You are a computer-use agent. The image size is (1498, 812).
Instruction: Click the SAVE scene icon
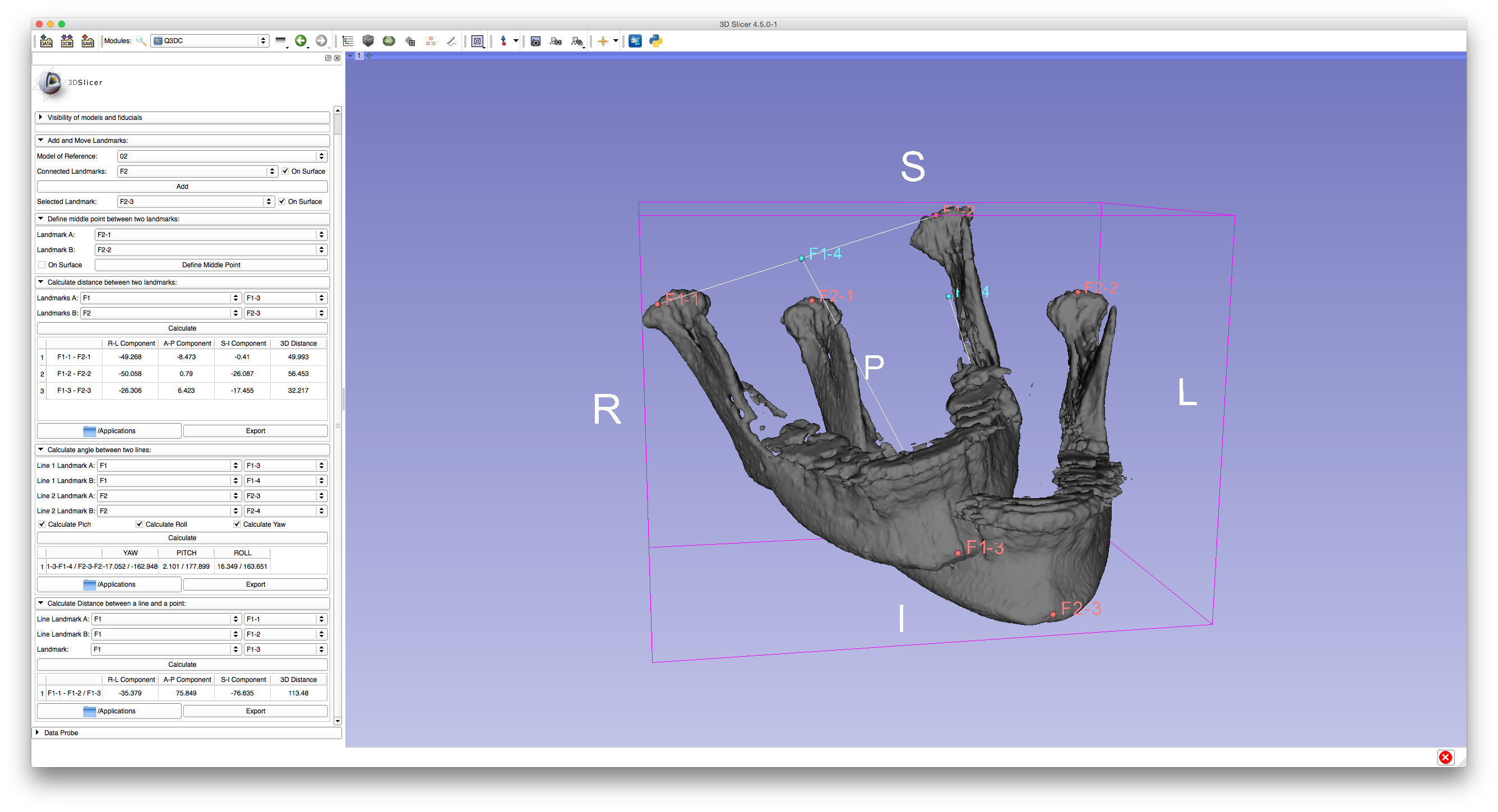pyautogui.click(x=88, y=41)
